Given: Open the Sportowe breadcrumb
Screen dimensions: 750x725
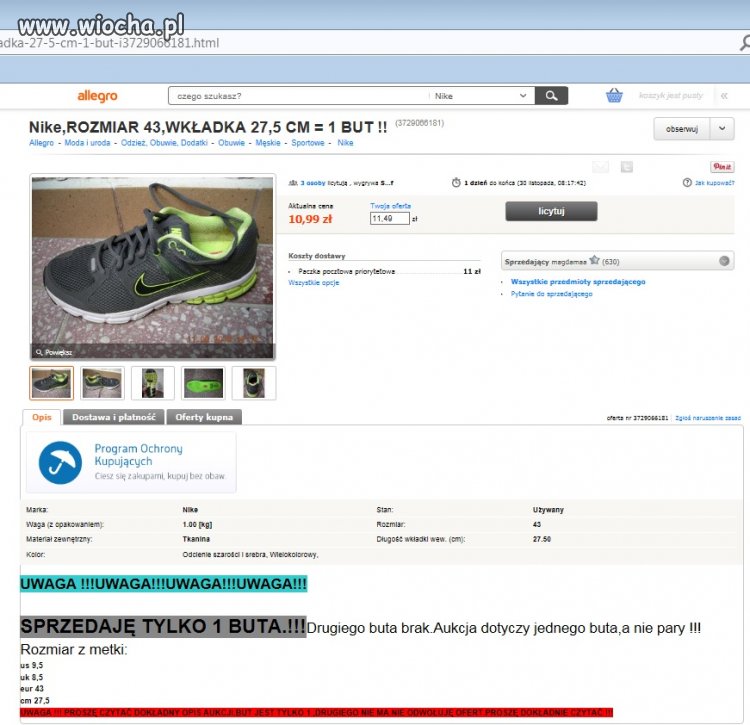Looking at the screenshot, I should click(x=308, y=143).
